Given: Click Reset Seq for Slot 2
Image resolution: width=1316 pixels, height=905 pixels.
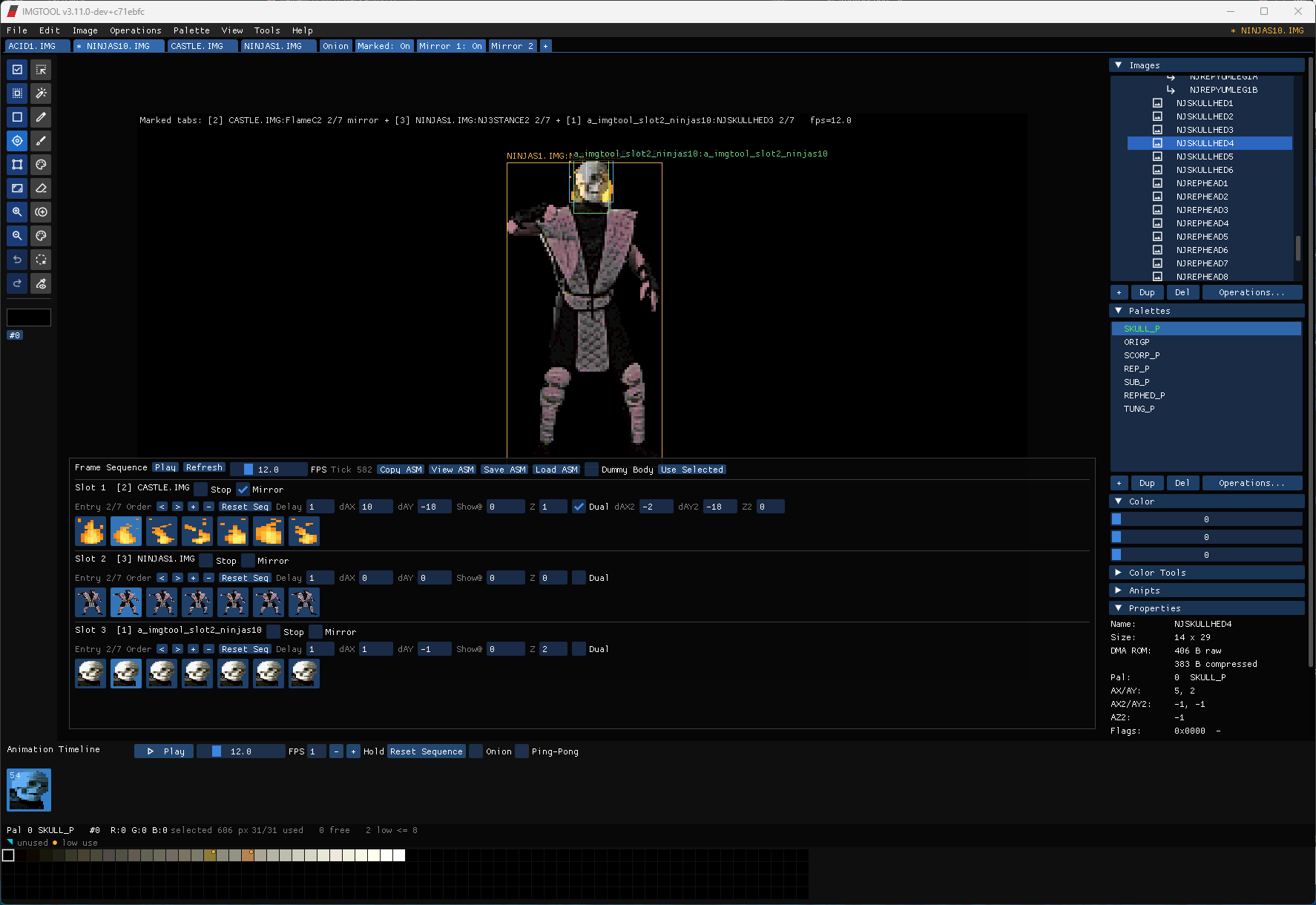Looking at the screenshot, I should click(x=245, y=578).
